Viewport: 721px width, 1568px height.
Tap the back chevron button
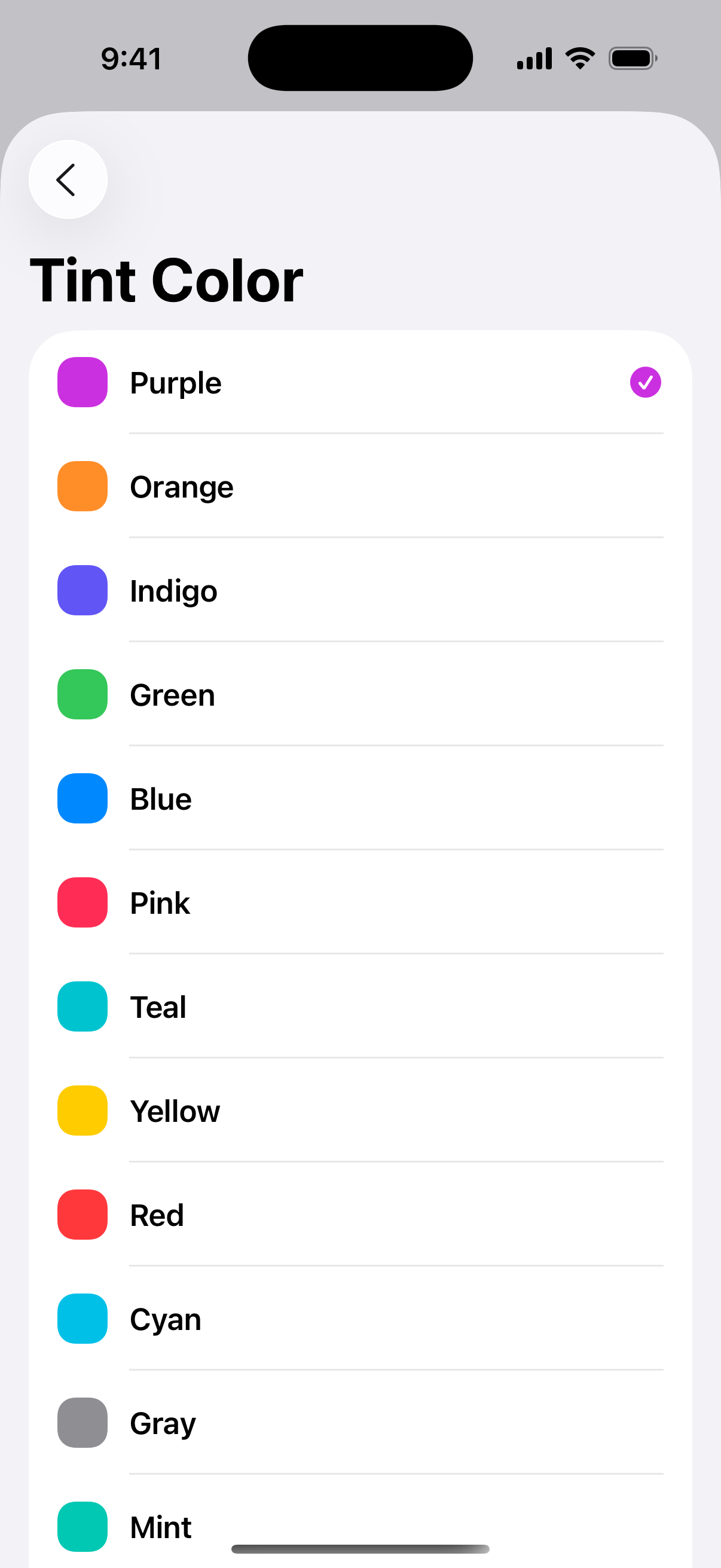pyautogui.click(x=68, y=179)
